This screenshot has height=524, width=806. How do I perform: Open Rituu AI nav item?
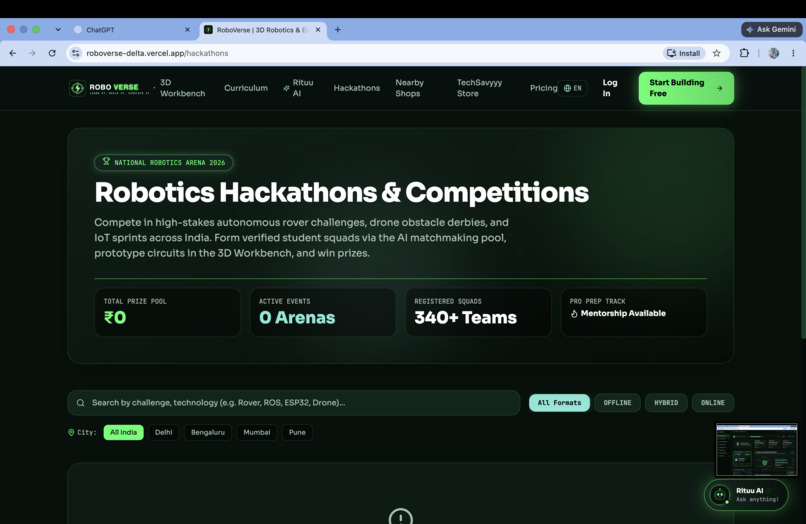click(299, 88)
